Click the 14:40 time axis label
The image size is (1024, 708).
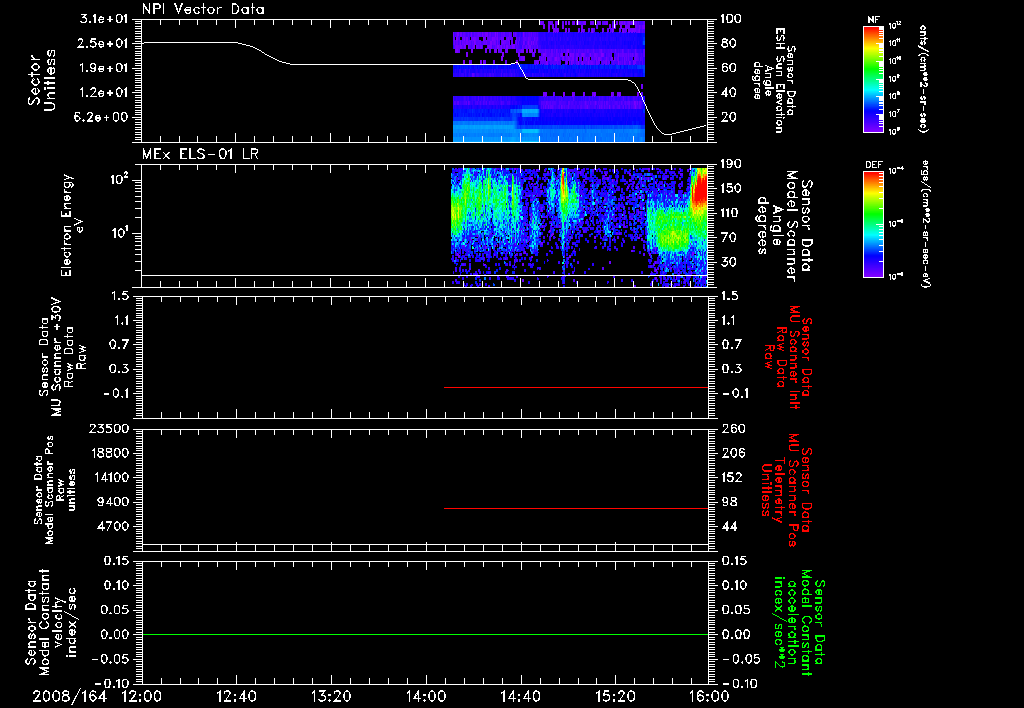tap(520, 696)
